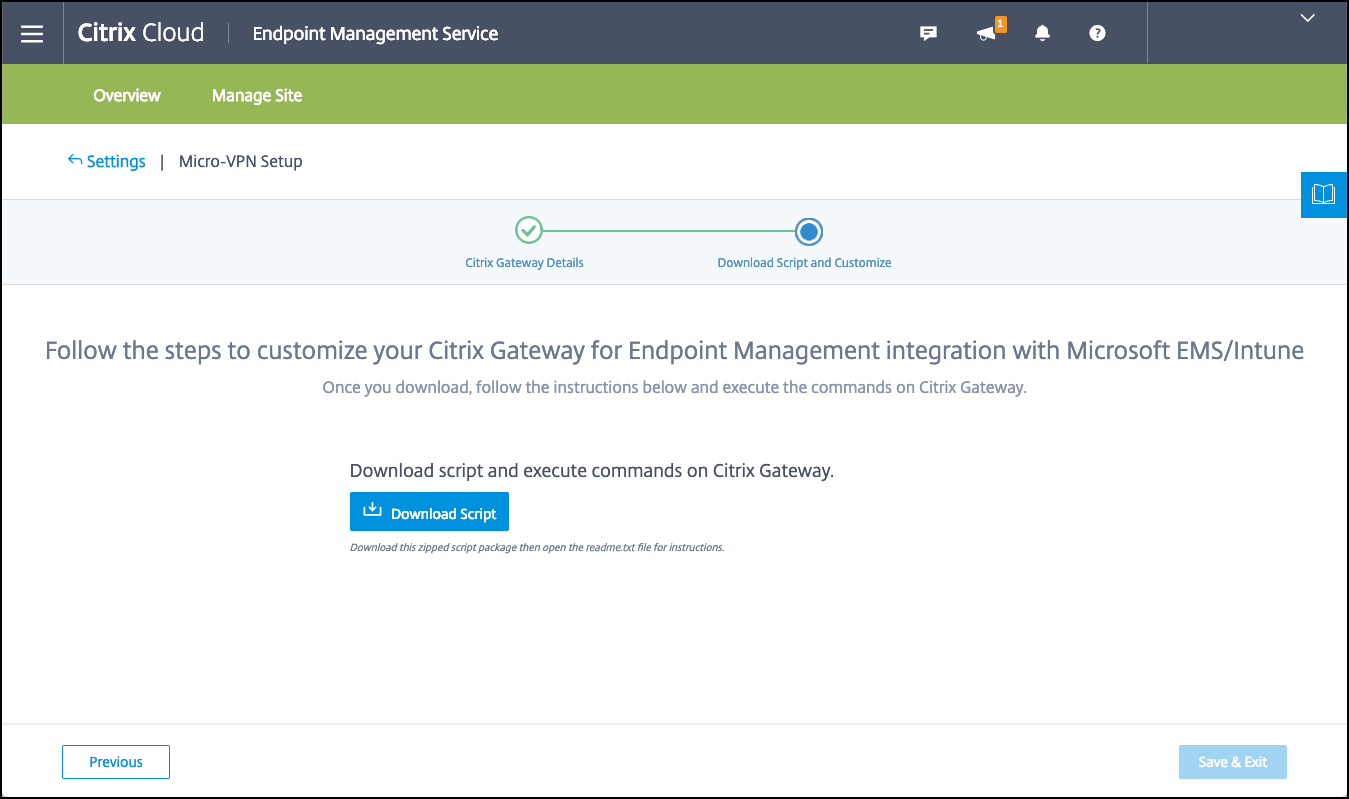Click the Download Script and Customize step circle
This screenshot has height=799, width=1349.
[809, 232]
